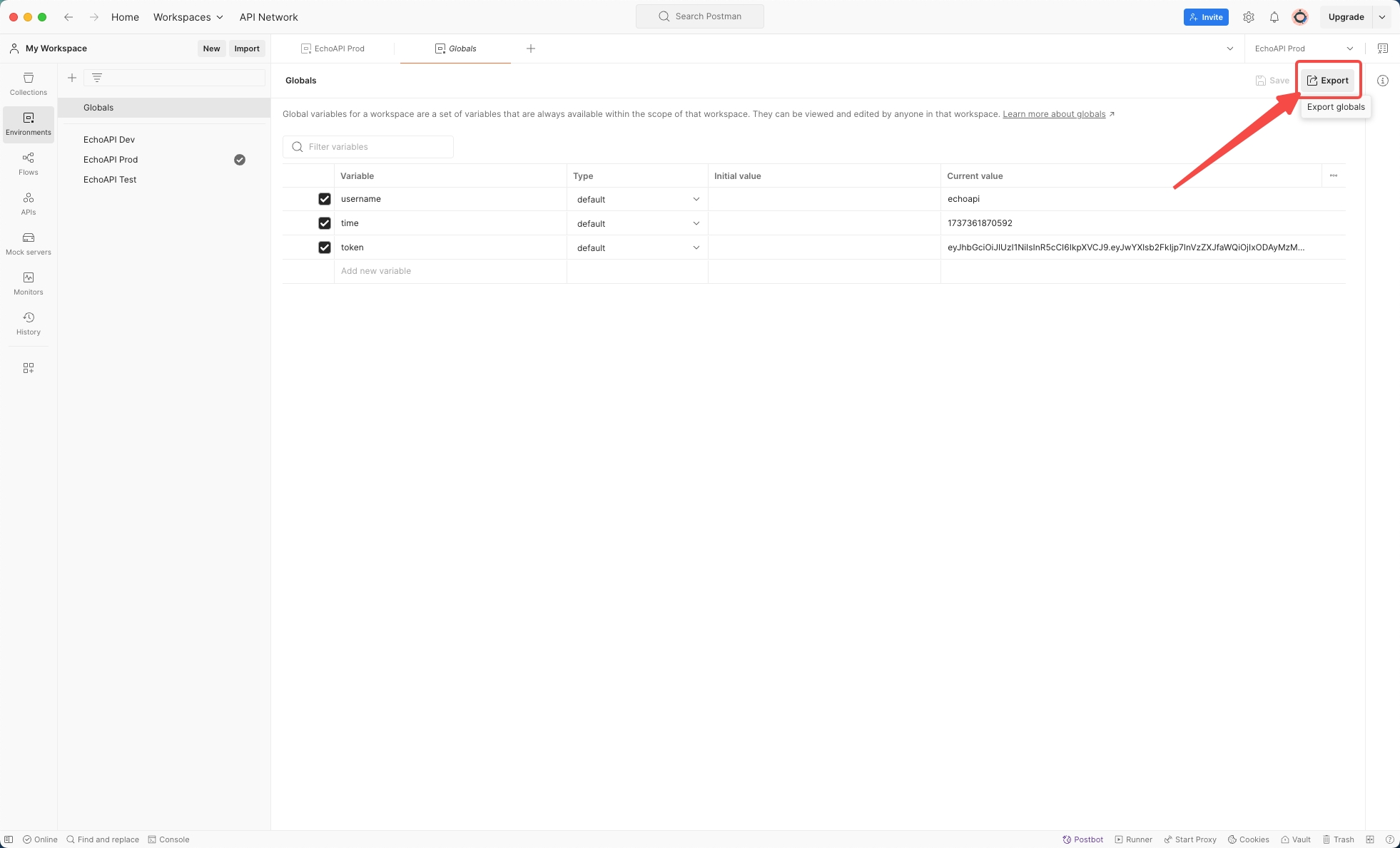Click the token current value cell

click(x=1143, y=247)
